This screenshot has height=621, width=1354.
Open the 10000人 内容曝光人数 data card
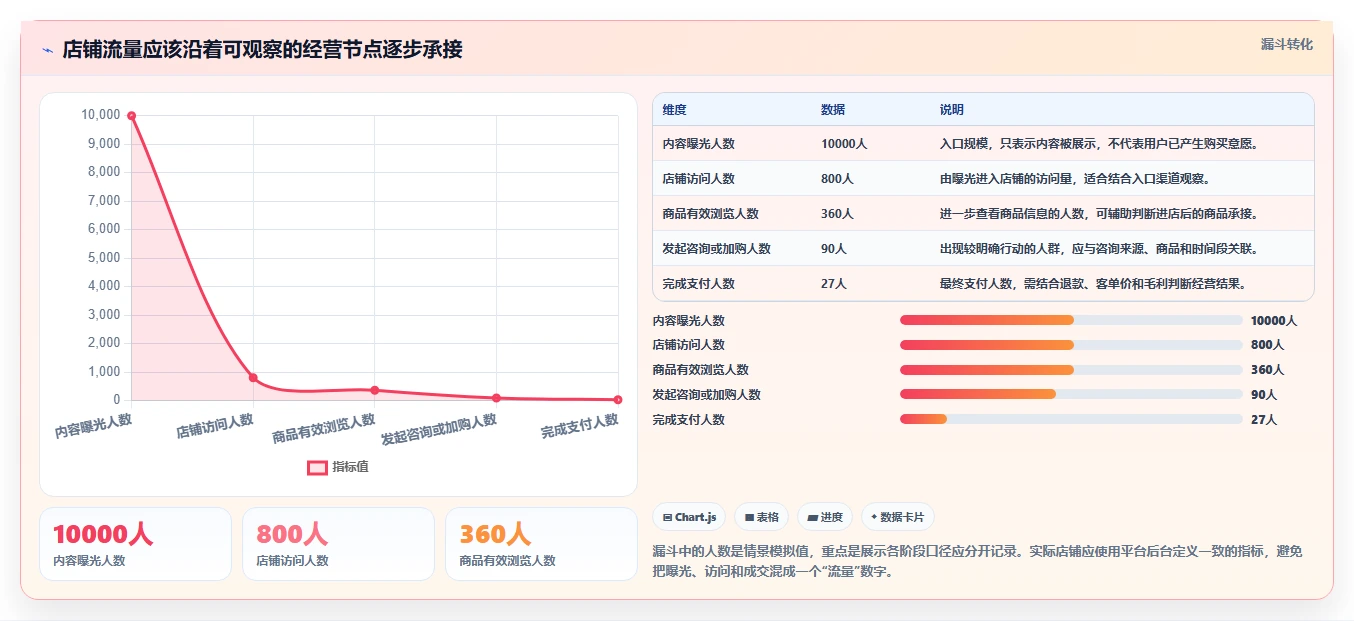(x=135, y=544)
